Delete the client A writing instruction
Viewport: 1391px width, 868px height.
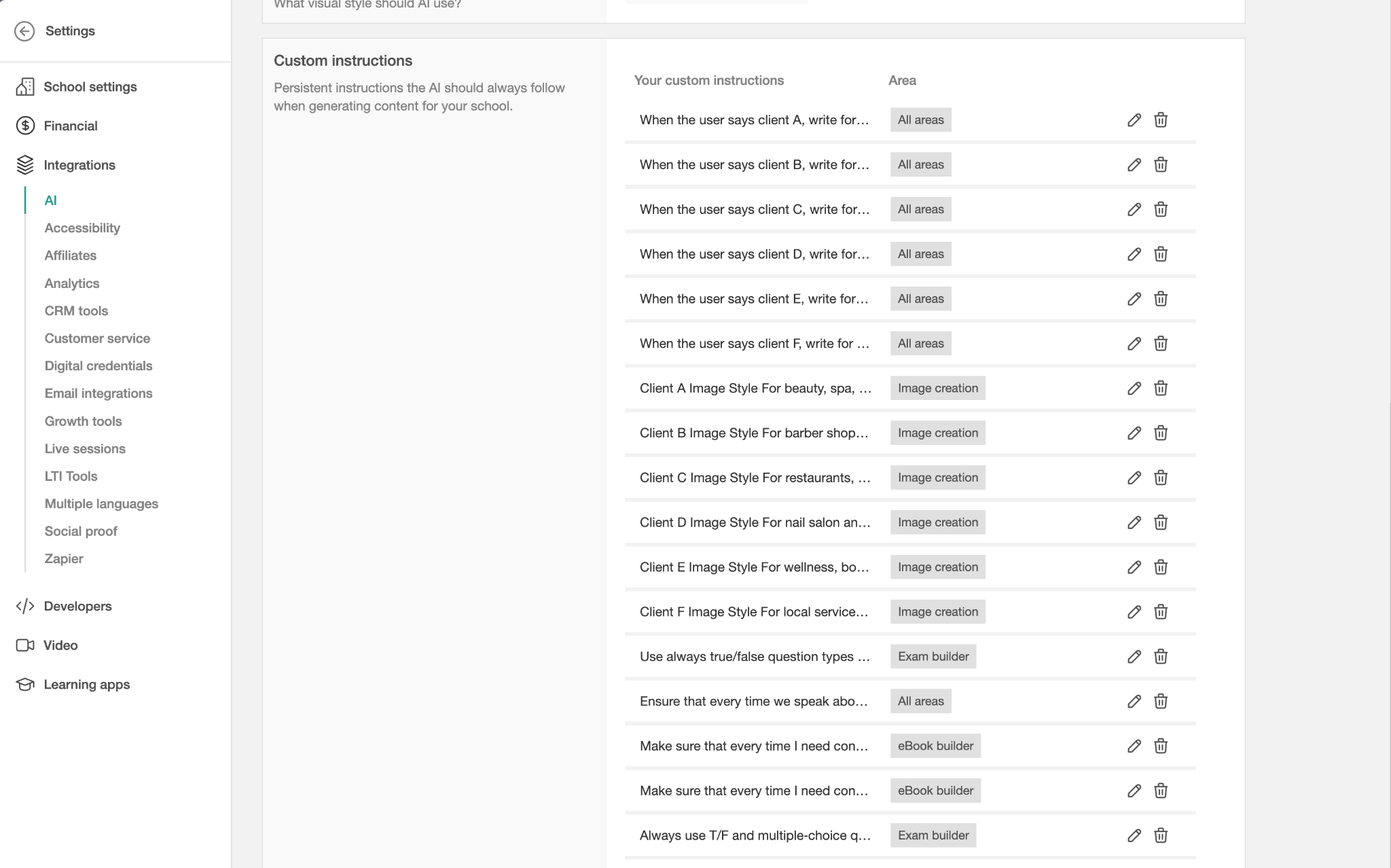click(1161, 120)
